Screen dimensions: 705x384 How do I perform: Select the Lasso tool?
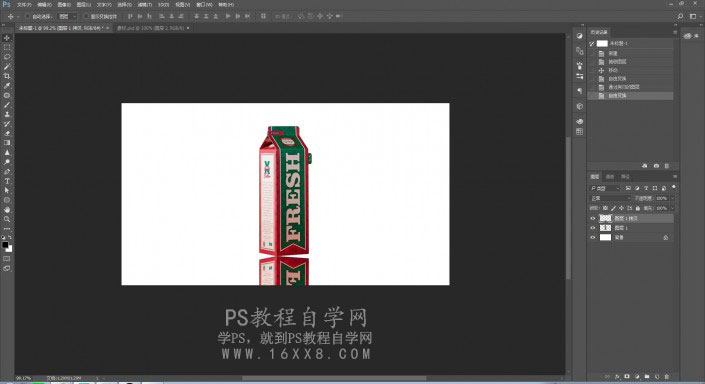point(7,57)
